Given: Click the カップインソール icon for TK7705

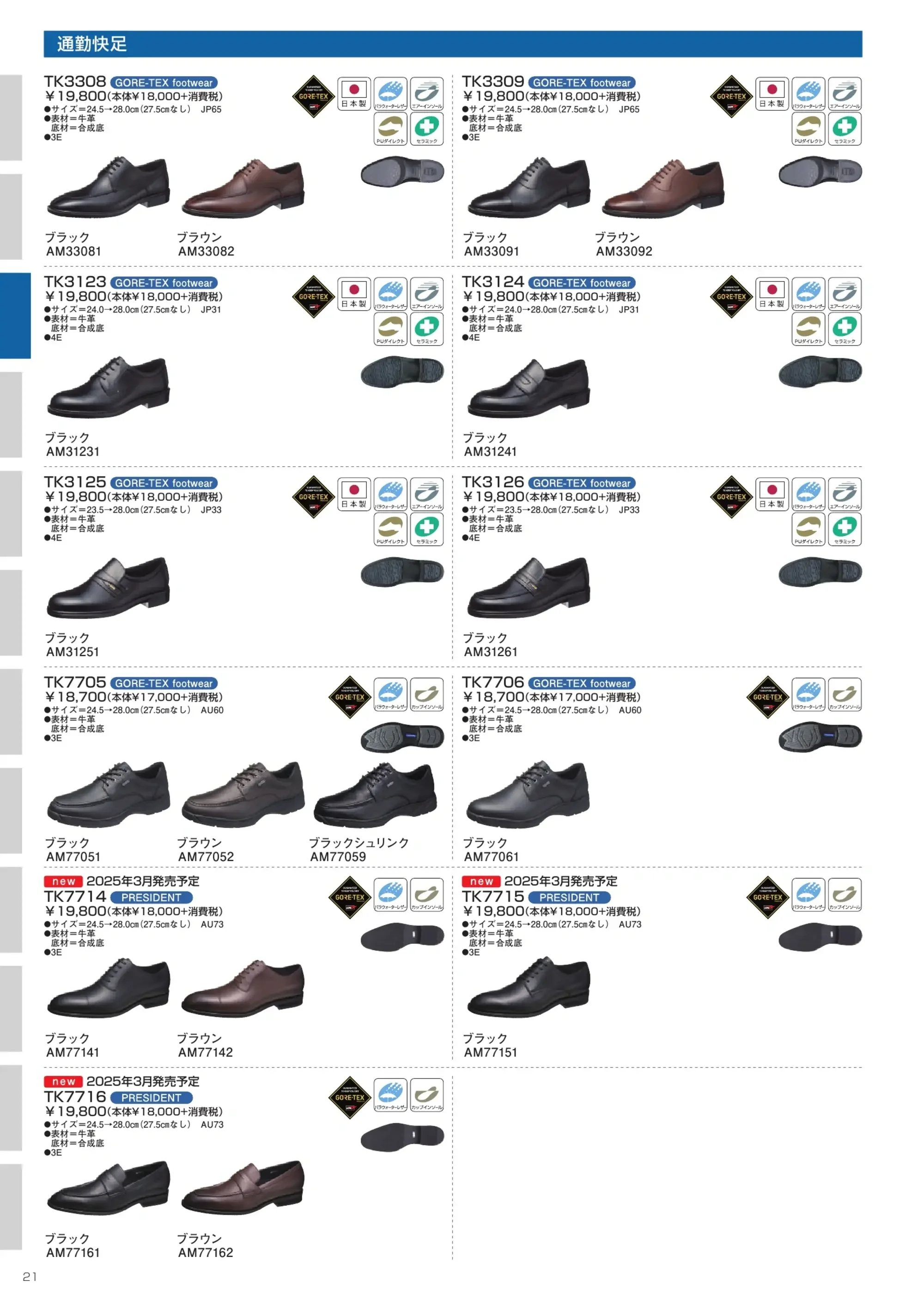Looking at the screenshot, I should coord(427,695).
